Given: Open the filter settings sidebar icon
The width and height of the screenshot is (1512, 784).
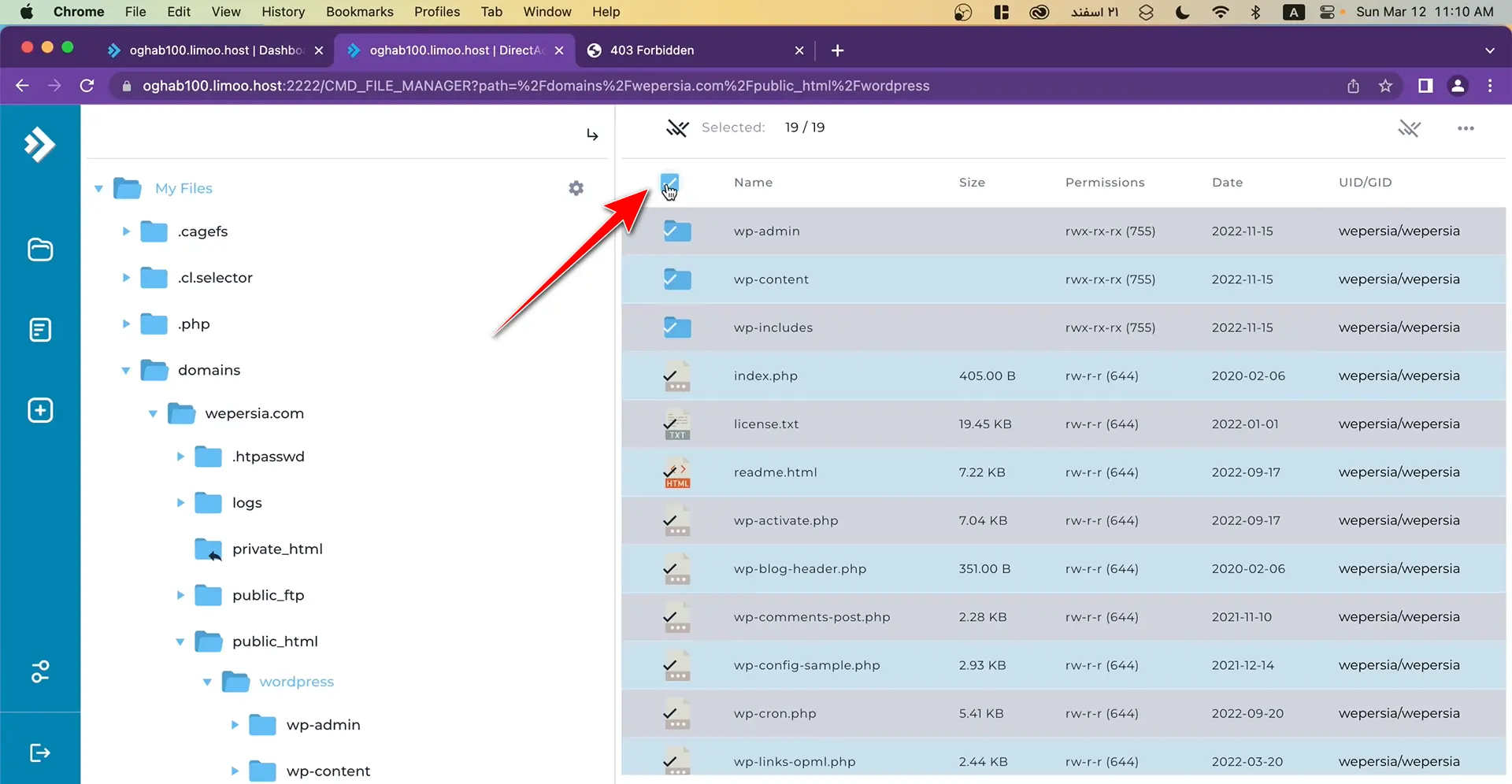Looking at the screenshot, I should 40,671.
